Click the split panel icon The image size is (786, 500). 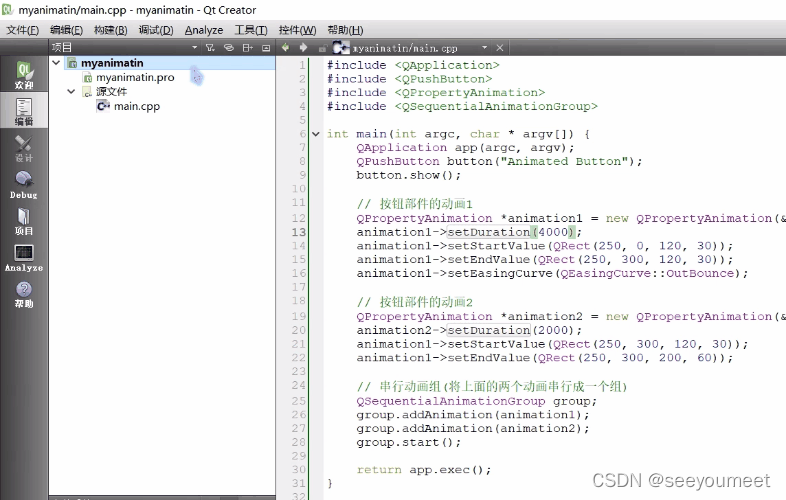(x=248, y=48)
